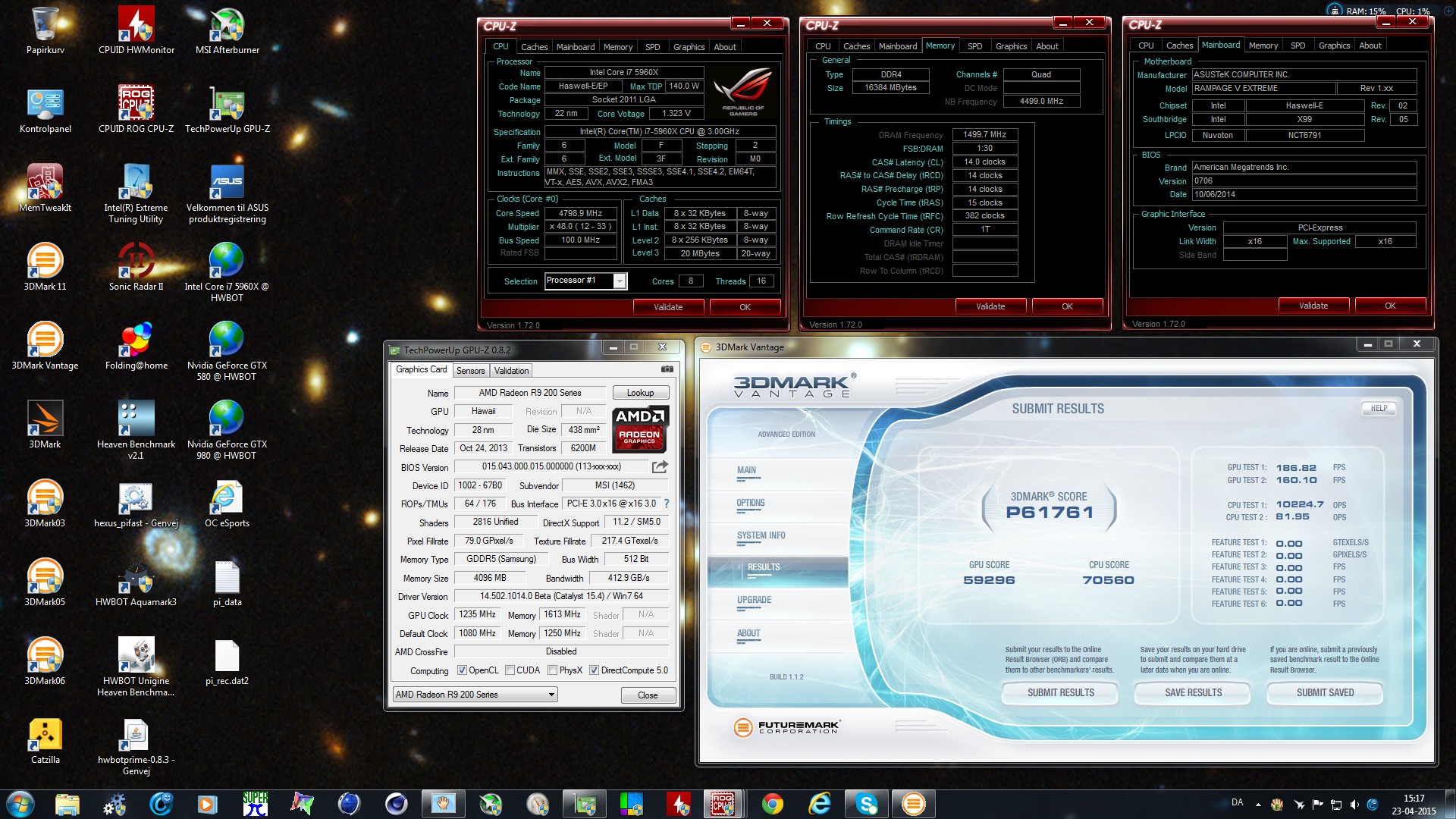1456x819 pixels.
Task: Open Nvidia GeForce GTX 980 @ HWBOT shortcut
Action: (x=227, y=430)
